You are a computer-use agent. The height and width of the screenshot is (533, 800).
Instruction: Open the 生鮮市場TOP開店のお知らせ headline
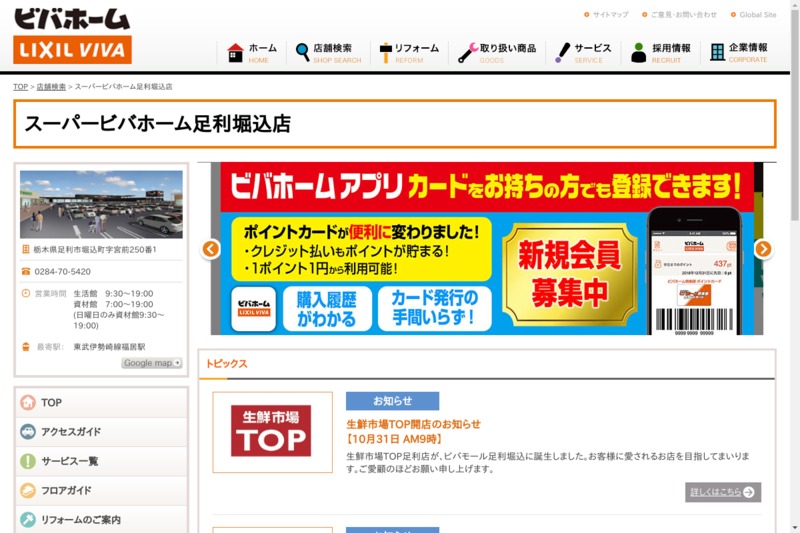click(x=413, y=424)
